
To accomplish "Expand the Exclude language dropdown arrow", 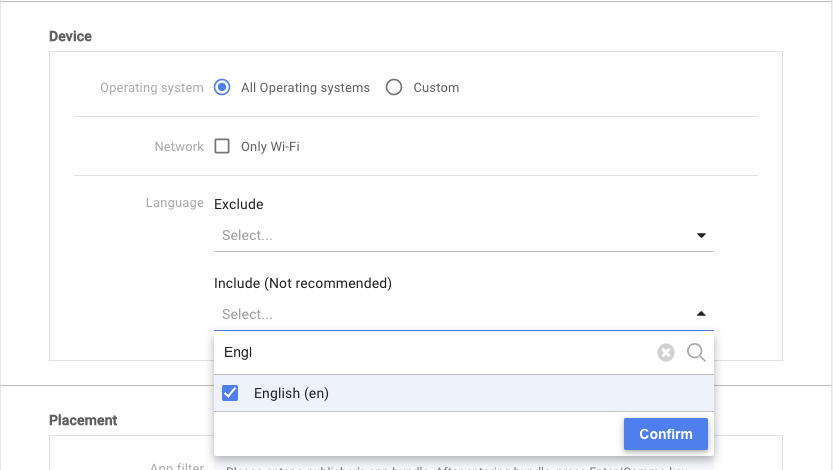I will tap(701, 236).
